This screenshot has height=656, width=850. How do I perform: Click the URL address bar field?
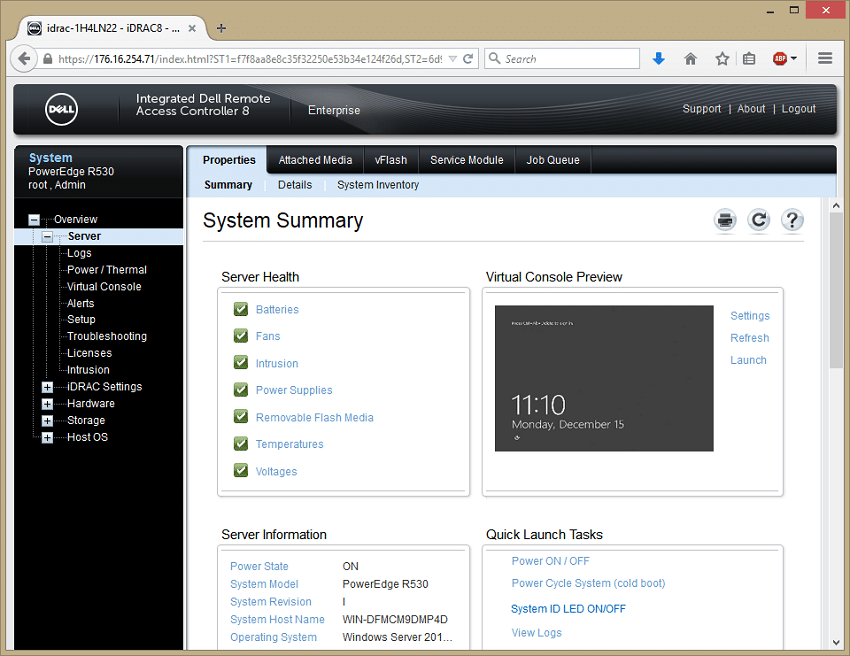click(x=249, y=59)
